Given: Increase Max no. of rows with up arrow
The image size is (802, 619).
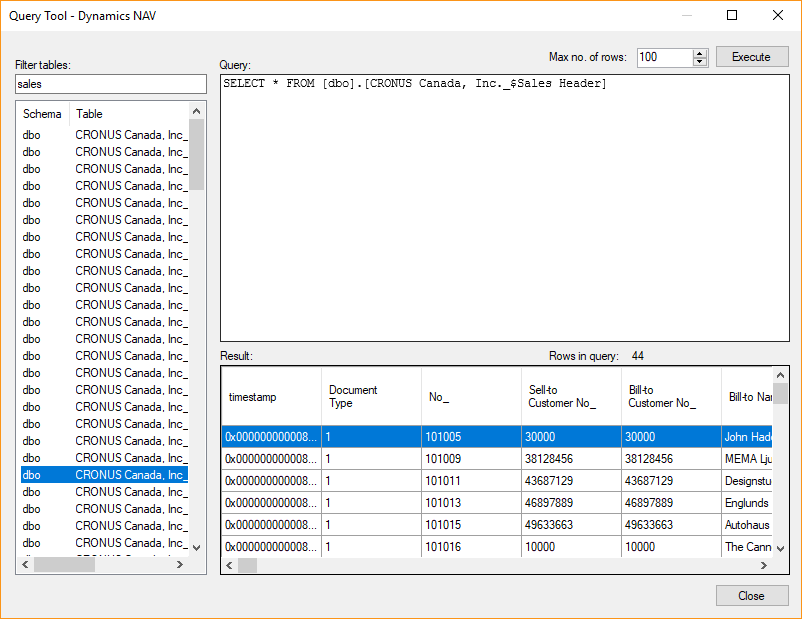Looking at the screenshot, I should [700, 53].
